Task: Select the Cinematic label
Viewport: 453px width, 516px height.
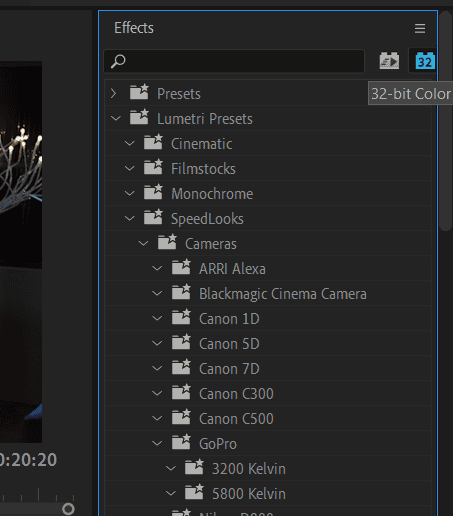Action: (x=202, y=144)
